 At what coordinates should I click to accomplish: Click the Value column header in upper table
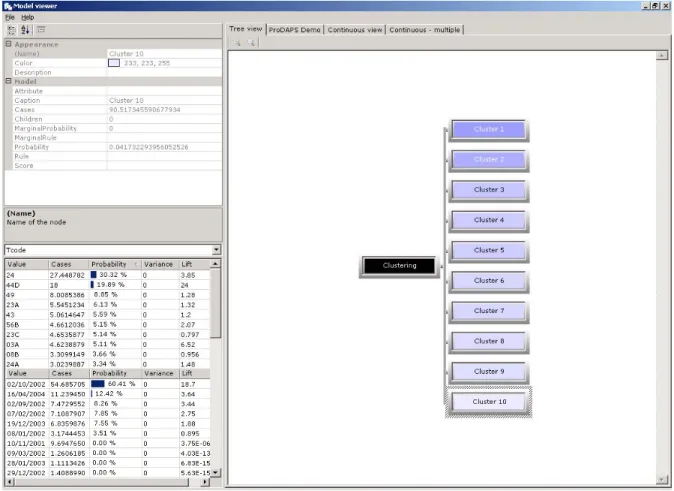click(x=27, y=264)
